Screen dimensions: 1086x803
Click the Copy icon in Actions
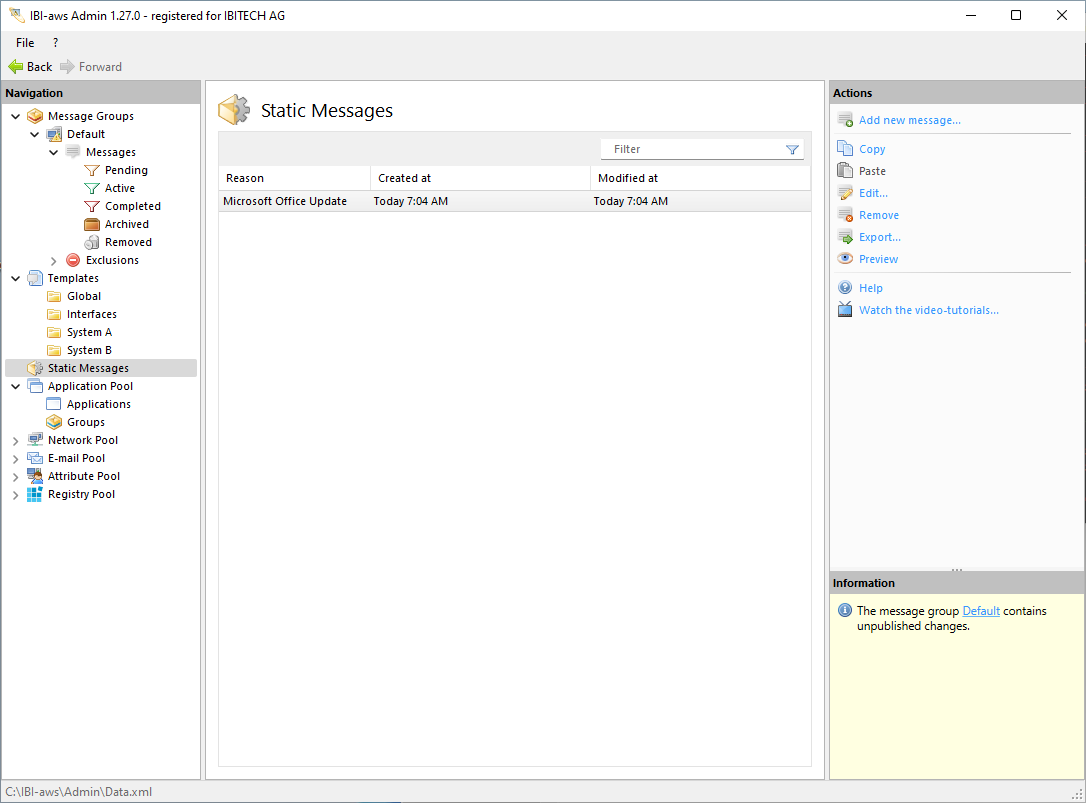(845, 149)
